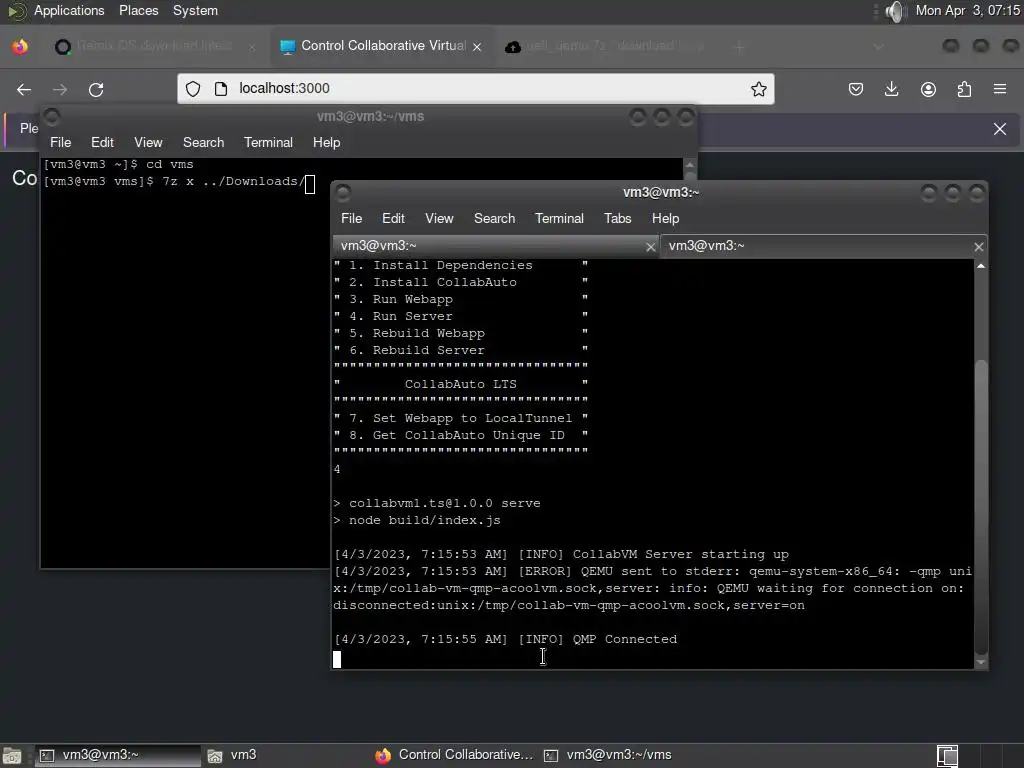Open Help menu in front terminal

click(665, 218)
